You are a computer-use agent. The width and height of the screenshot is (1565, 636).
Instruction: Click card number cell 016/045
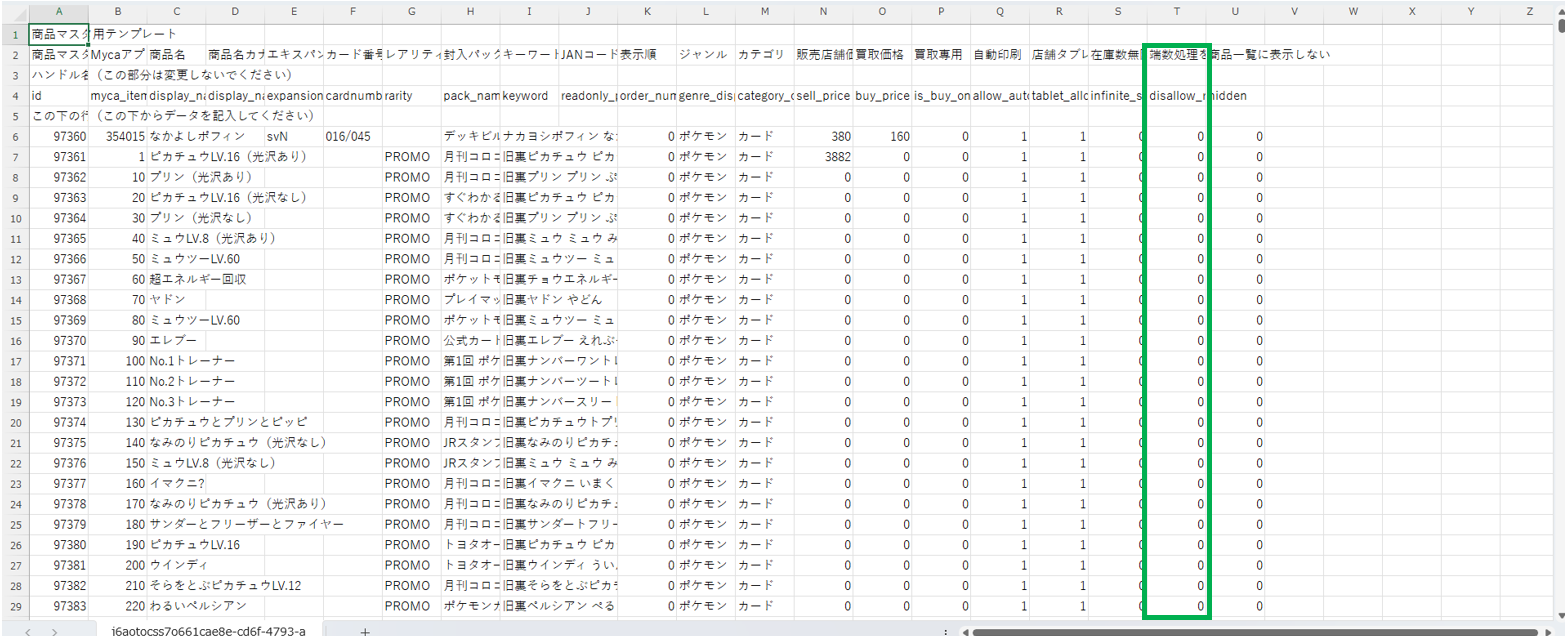353,136
